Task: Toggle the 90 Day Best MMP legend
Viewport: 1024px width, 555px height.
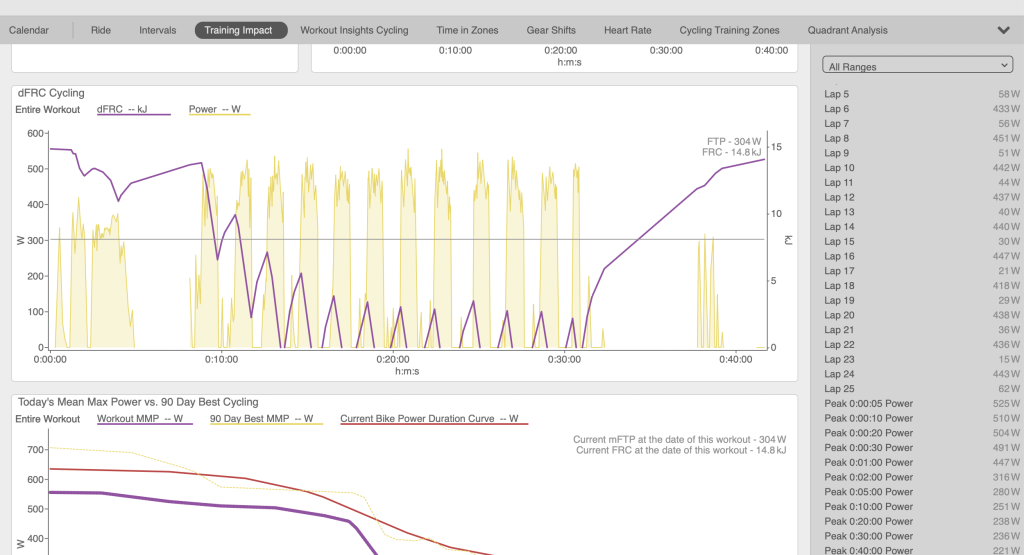Action: [x=266, y=419]
